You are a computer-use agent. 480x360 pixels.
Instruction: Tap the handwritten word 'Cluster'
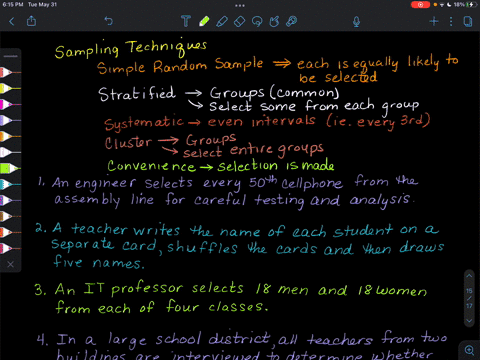pos(128,143)
